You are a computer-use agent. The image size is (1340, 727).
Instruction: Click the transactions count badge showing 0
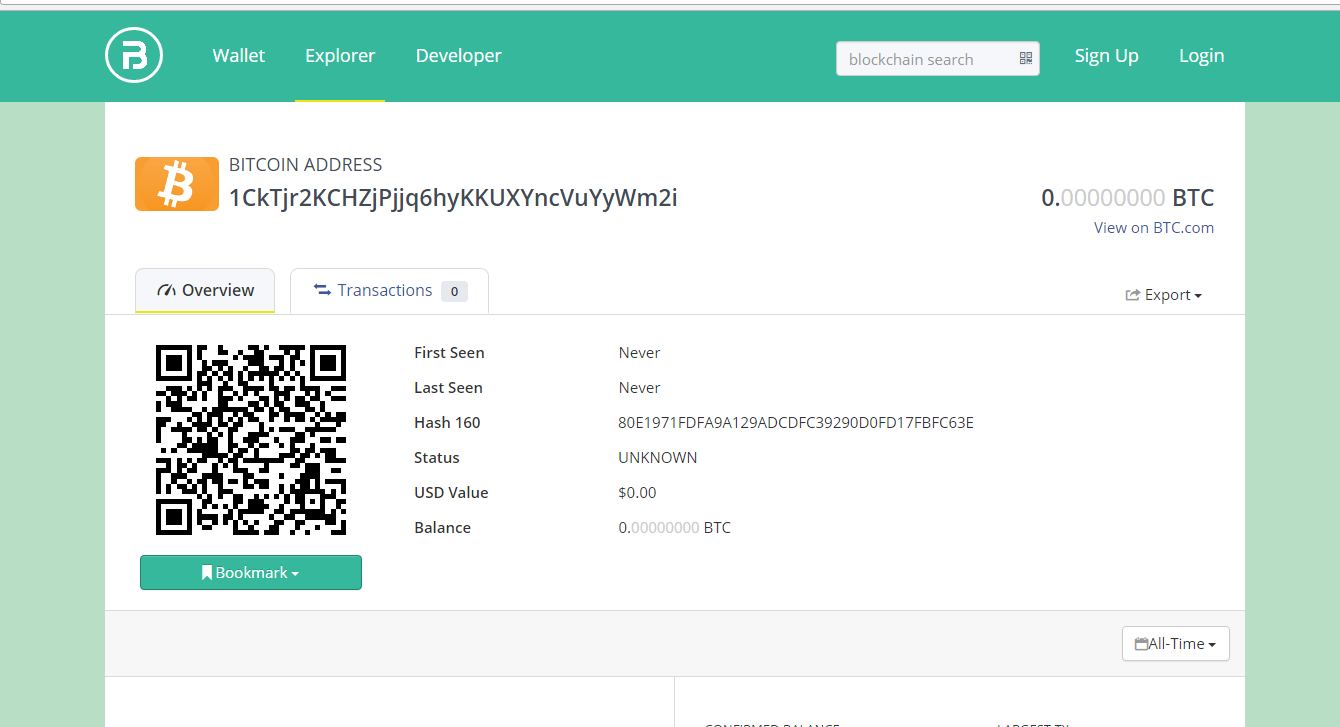(454, 291)
